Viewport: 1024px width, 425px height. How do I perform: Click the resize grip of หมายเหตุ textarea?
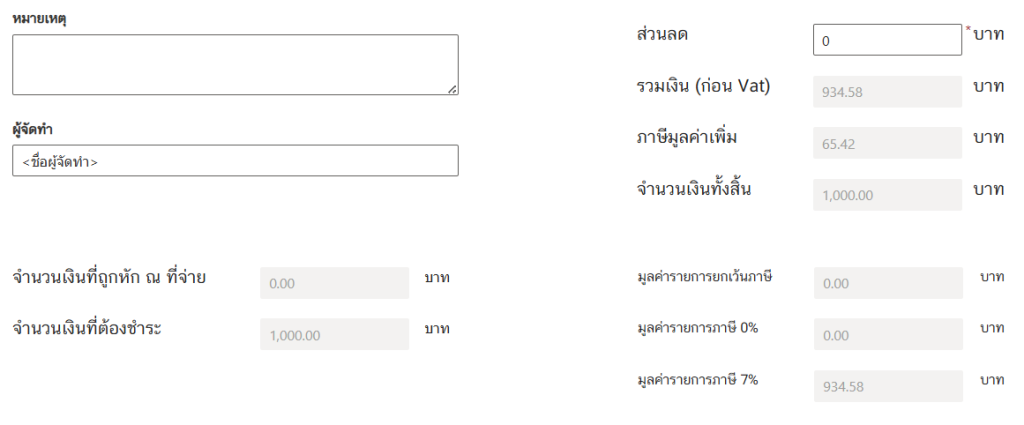tap(452, 89)
